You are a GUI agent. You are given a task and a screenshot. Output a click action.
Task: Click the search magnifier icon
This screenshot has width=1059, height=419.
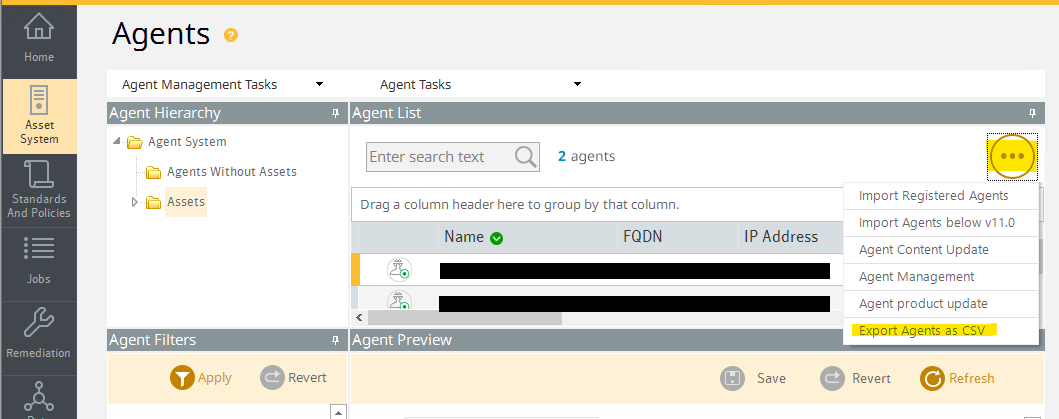coord(525,156)
